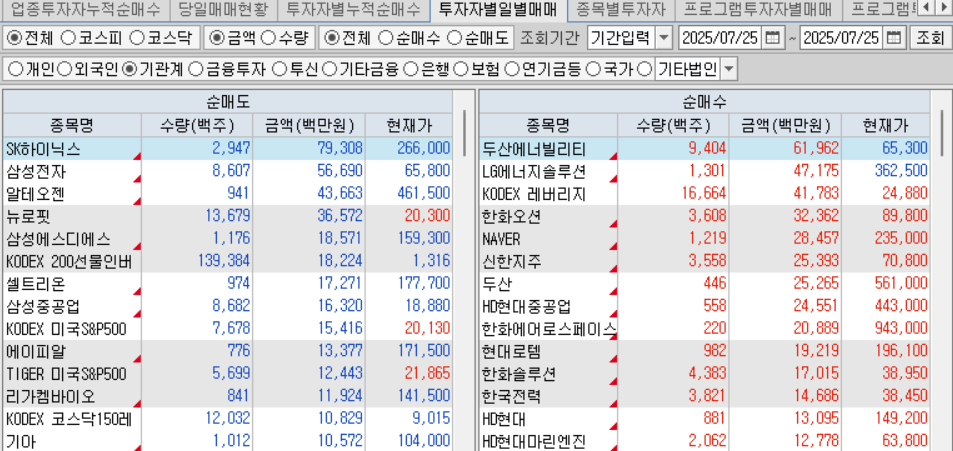Select 셀트리온 stock row

click(x=228, y=284)
